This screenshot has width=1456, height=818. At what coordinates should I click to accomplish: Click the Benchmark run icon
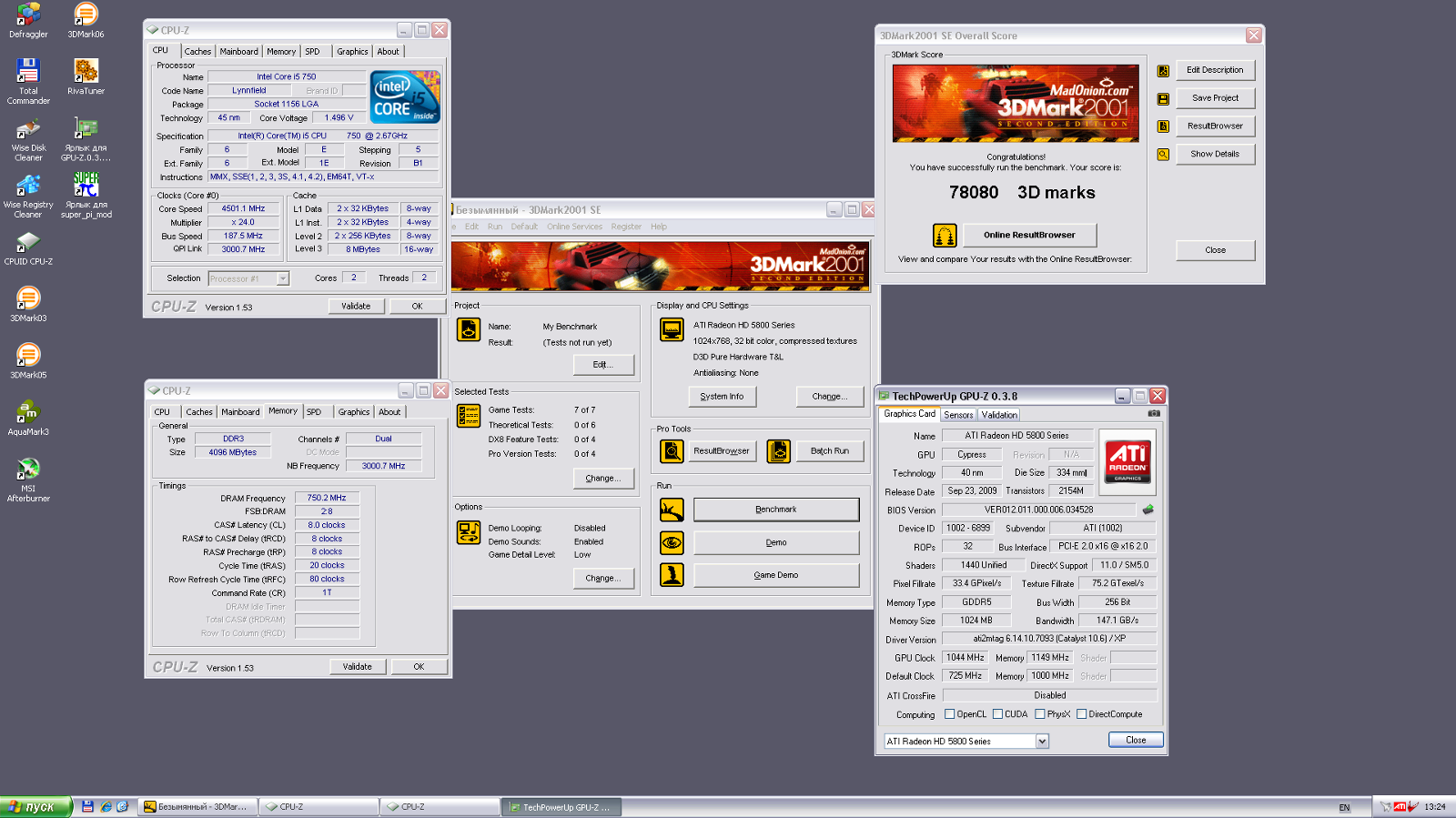672,510
